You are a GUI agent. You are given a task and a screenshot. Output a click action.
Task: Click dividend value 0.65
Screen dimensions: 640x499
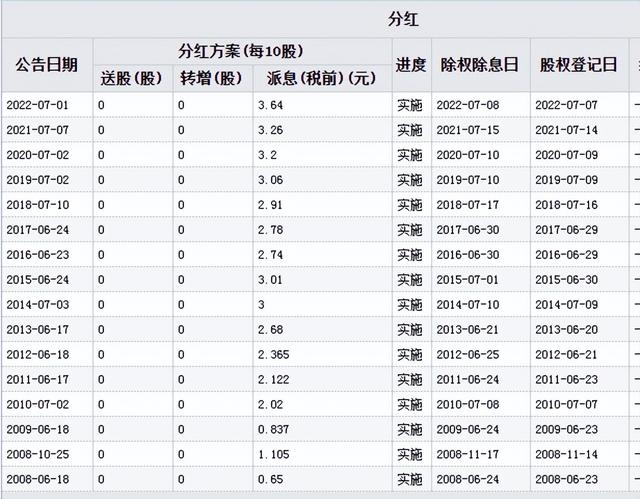[x=270, y=479]
